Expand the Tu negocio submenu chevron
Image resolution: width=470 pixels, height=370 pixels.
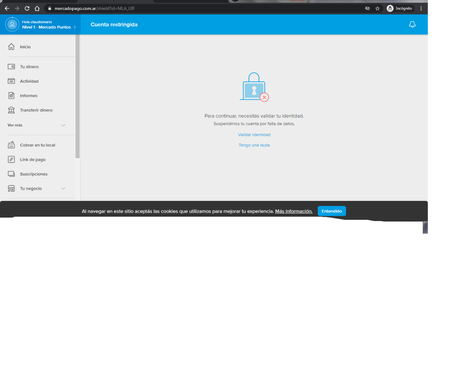click(x=63, y=188)
